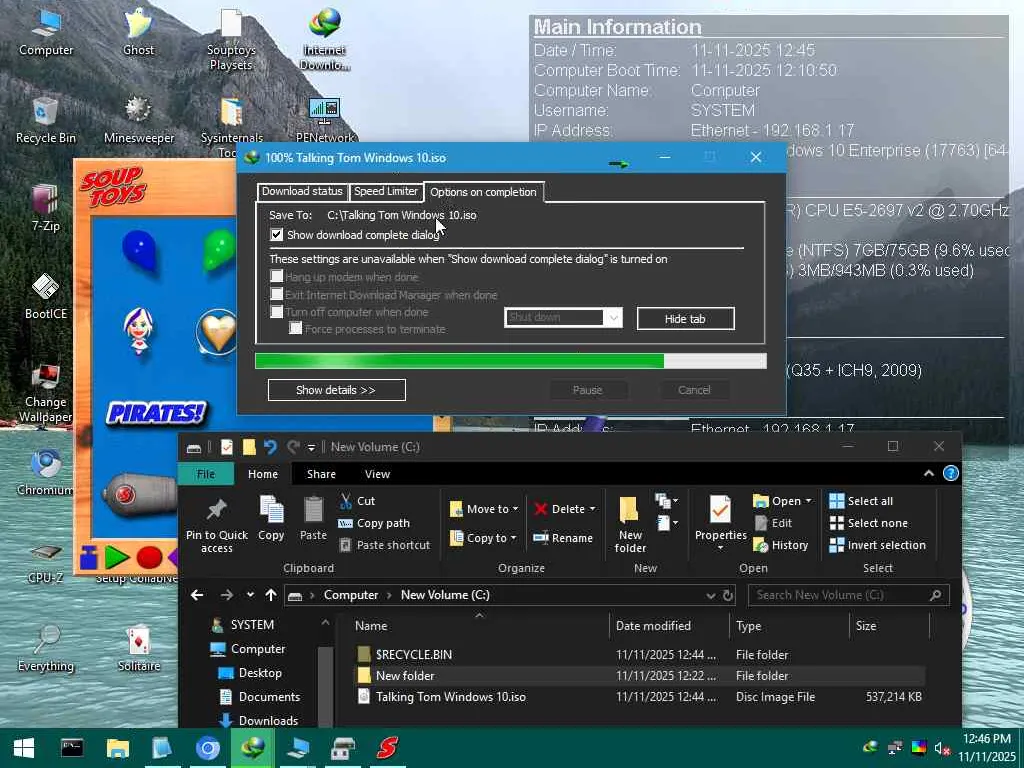Image resolution: width=1024 pixels, height=768 pixels.
Task: Expand the Open dropdown in ribbon
Action: coord(808,501)
